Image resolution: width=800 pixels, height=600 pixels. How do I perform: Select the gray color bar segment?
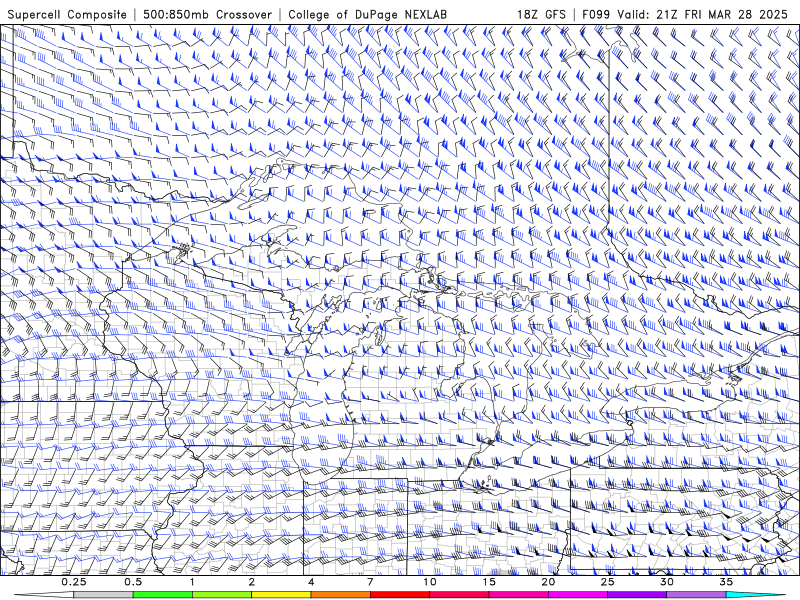(104, 595)
